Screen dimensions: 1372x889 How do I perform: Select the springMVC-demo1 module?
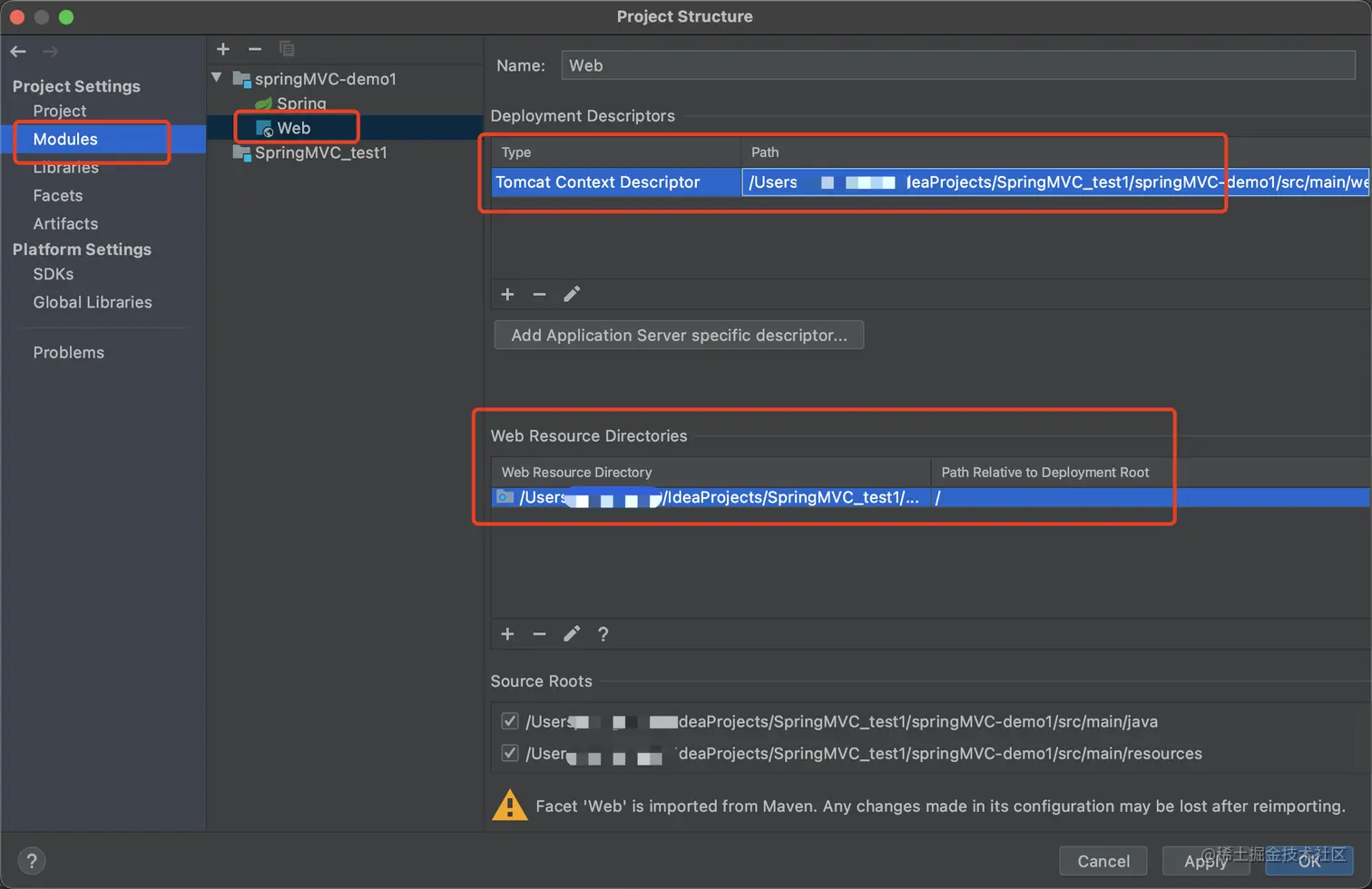[326, 79]
